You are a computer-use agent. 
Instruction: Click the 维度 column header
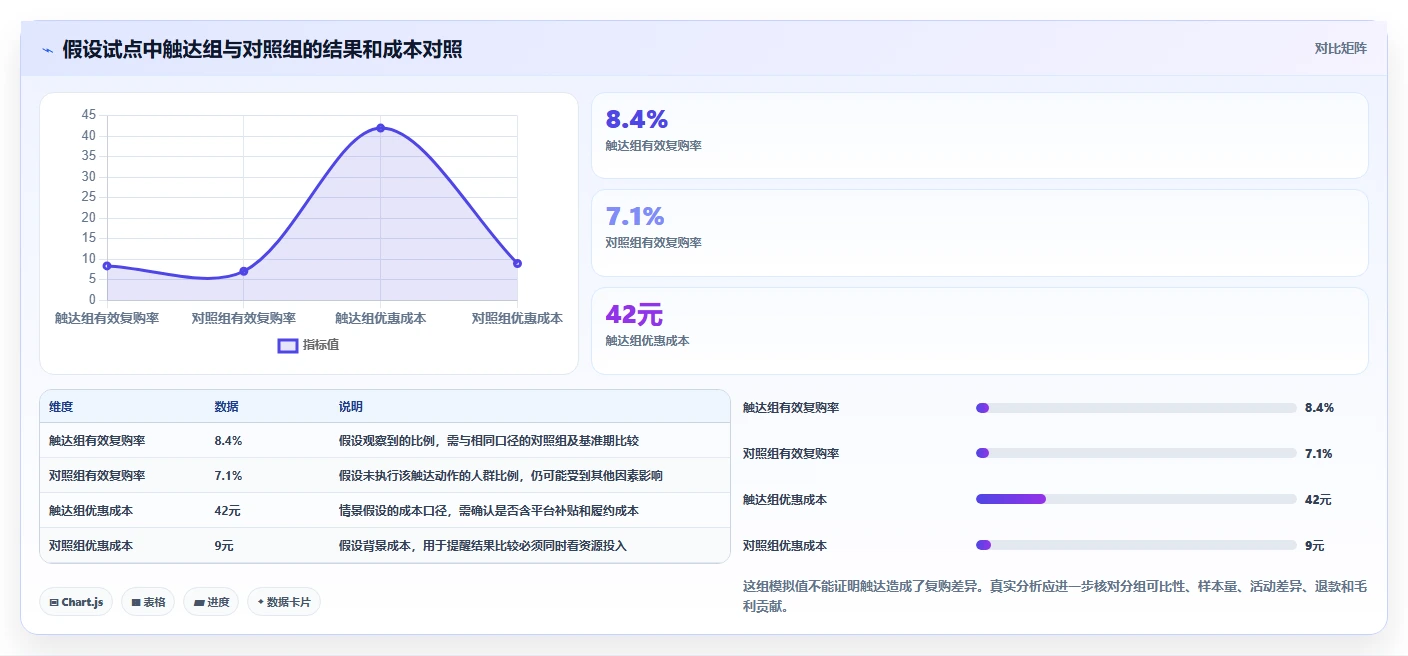(x=61, y=407)
